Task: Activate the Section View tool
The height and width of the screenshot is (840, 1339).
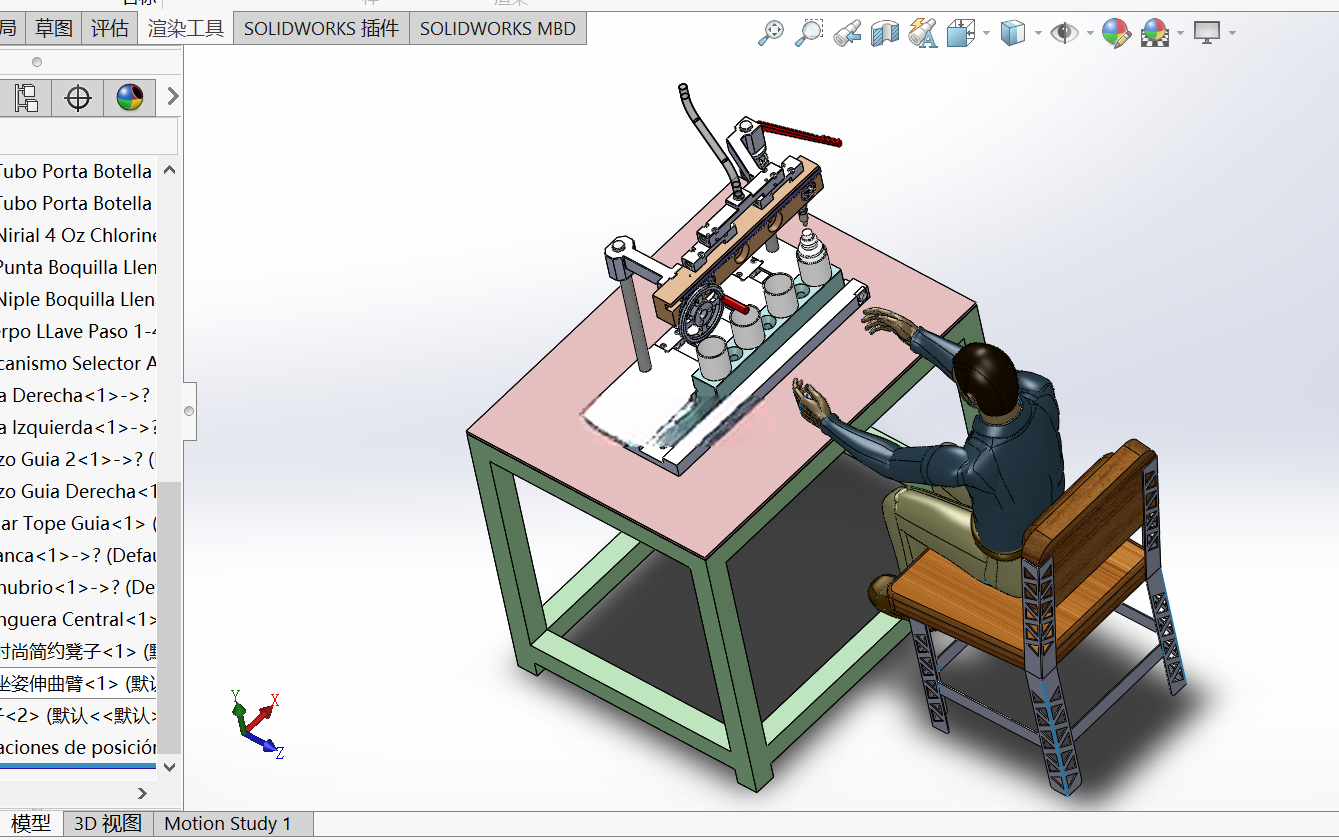Action: point(885,33)
